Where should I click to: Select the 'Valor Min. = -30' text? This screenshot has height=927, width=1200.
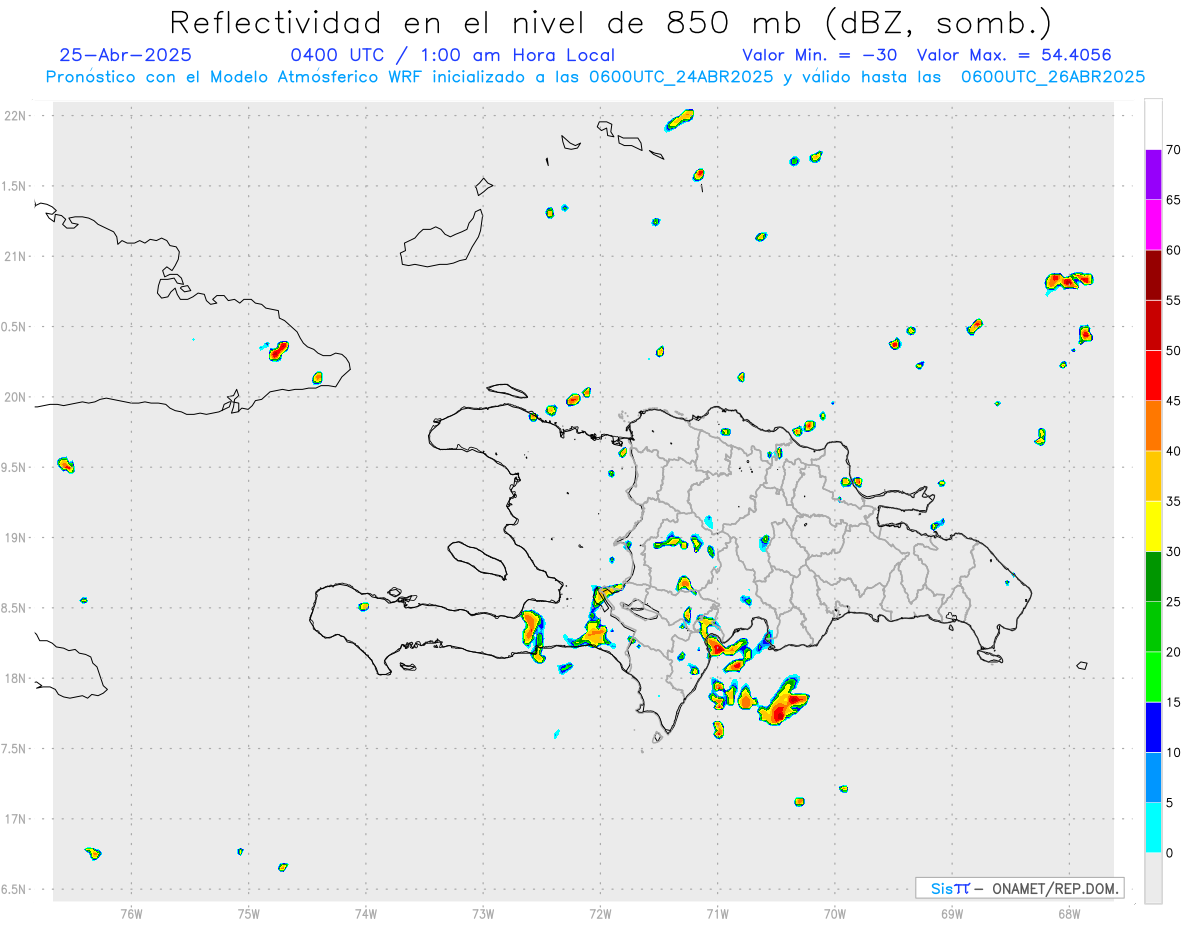pos(819,56)
